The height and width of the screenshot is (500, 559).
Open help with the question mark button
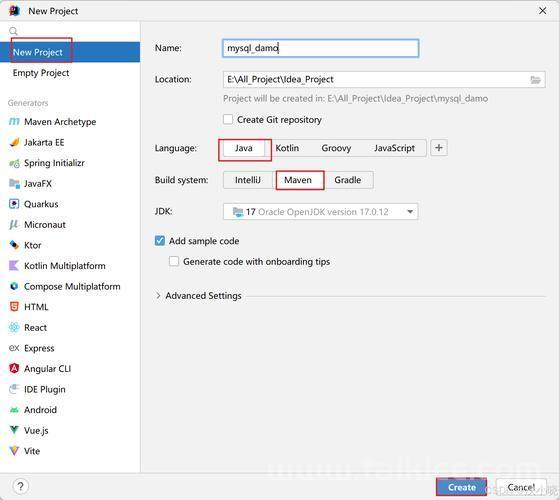21,486
